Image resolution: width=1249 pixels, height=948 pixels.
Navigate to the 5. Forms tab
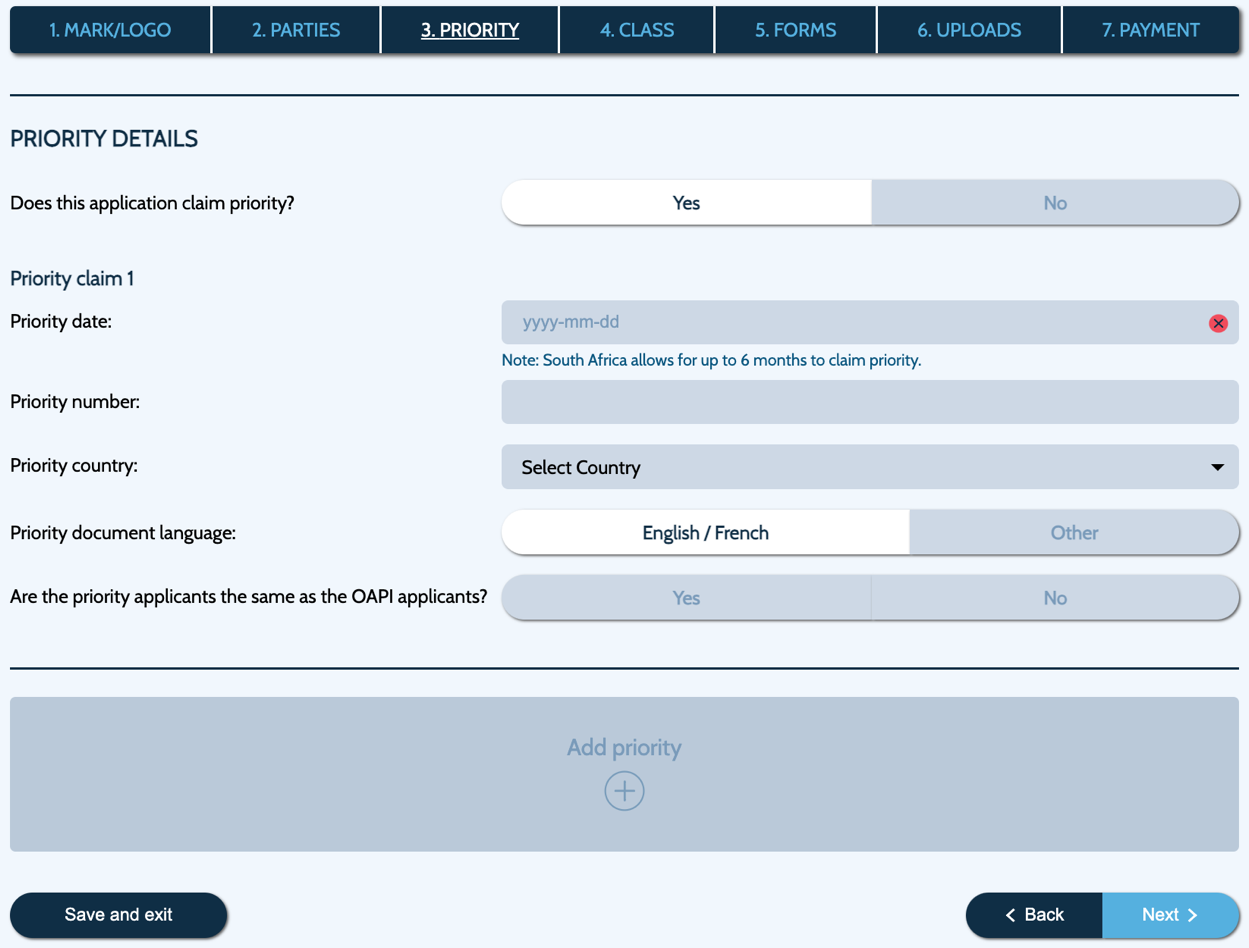pyautogui.click(x=796, y=30)
